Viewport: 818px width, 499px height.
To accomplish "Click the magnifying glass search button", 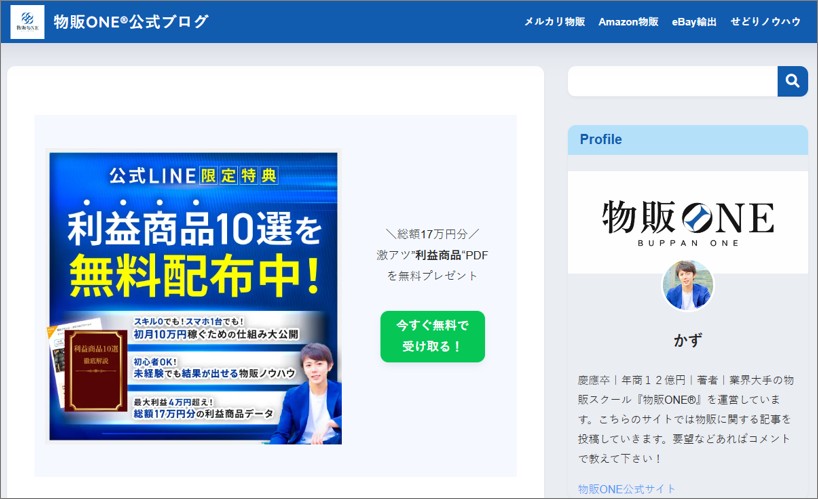I will click(x=792, y=81).
